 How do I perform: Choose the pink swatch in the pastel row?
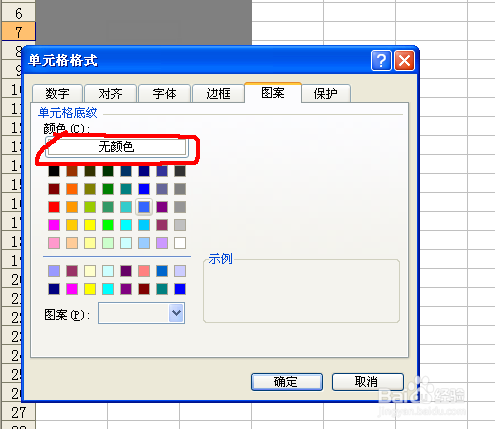click(x=54, y=243)
